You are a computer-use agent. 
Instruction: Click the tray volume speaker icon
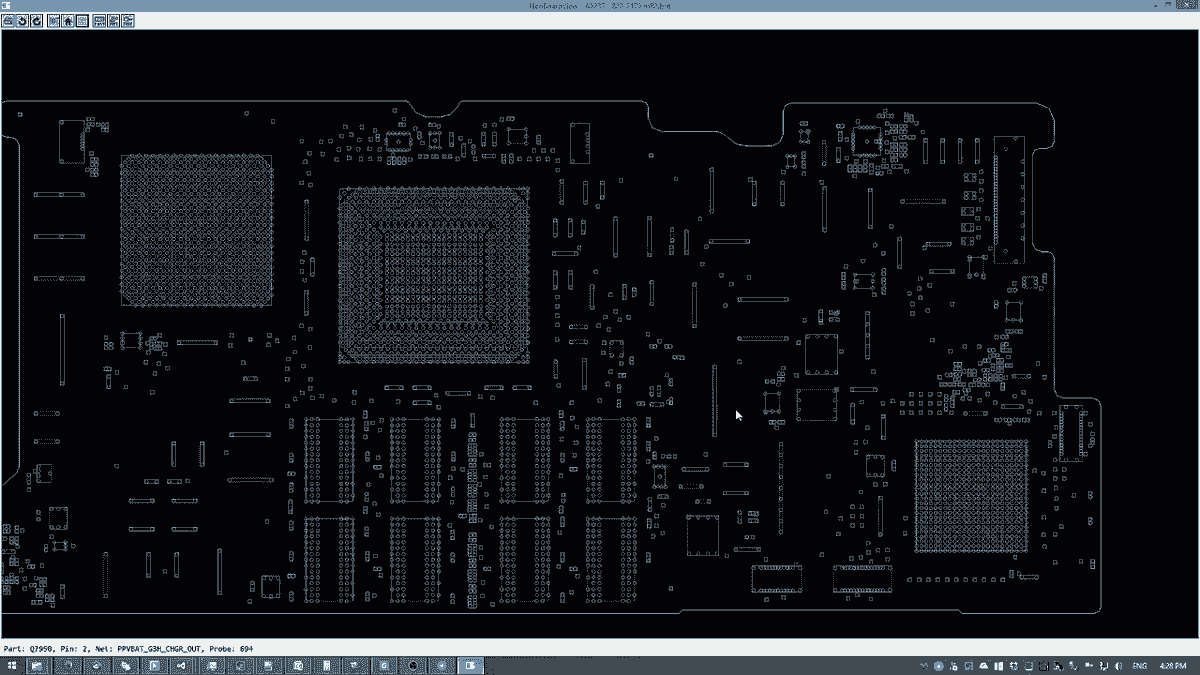tap(1118, 666)
